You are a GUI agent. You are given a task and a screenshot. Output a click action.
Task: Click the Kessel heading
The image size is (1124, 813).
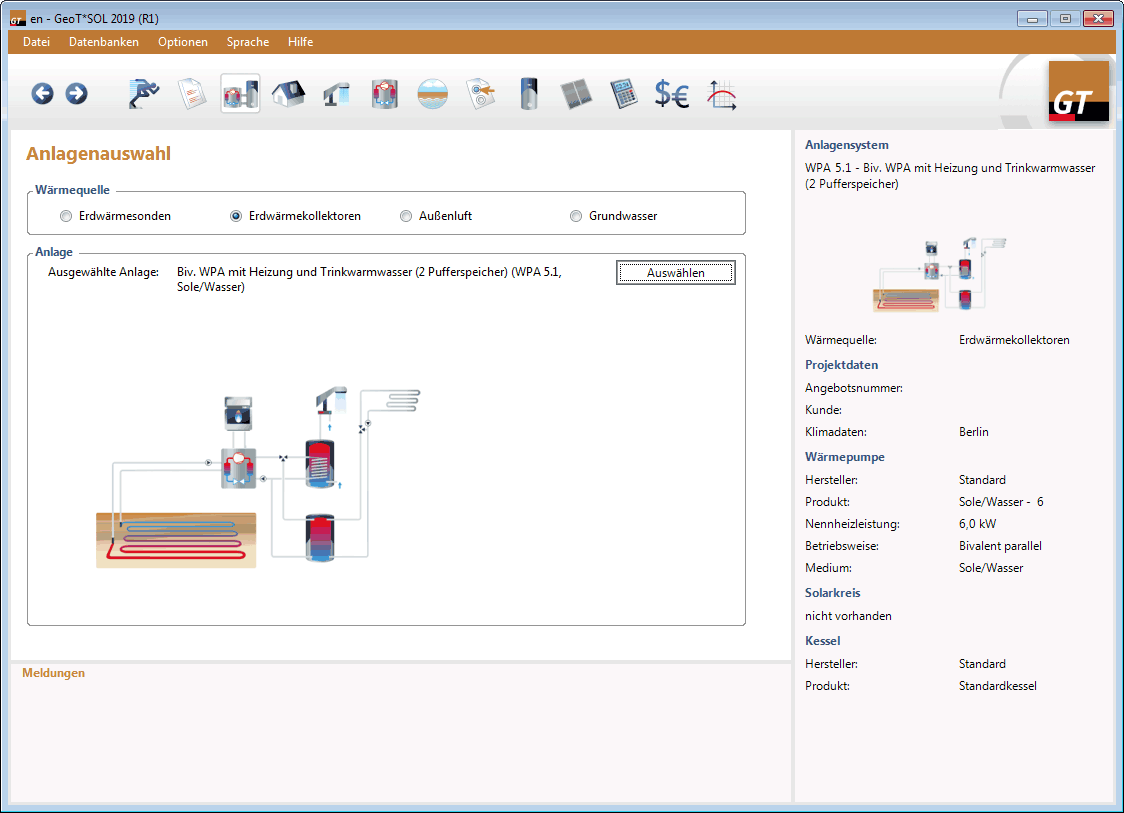click(822, 641)
